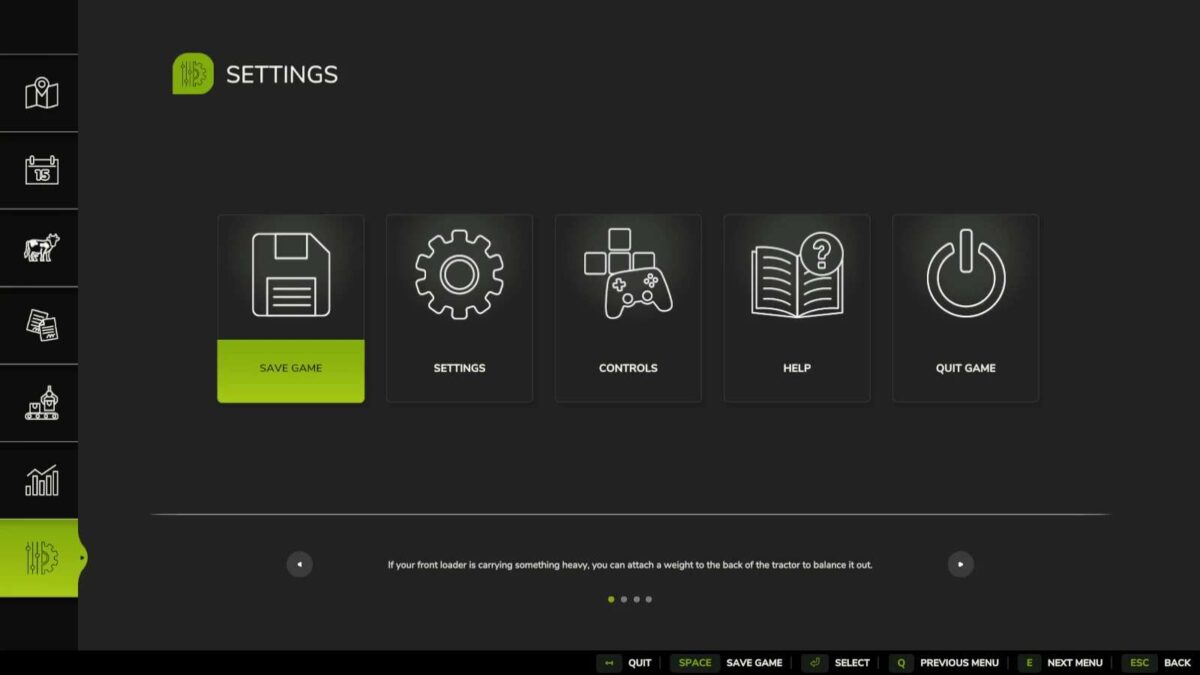Select the second tip page dot
The image size is (1200, 675).
624,599
